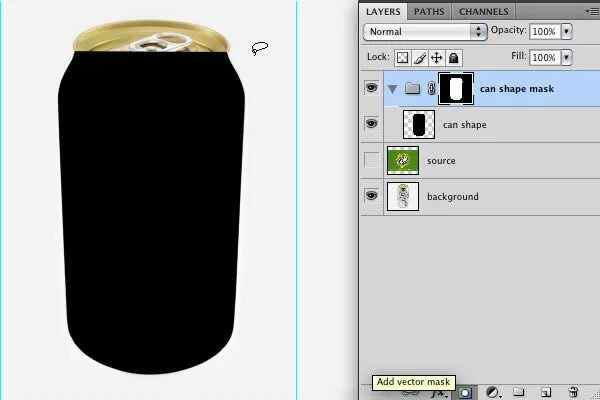Switch to the Paths tab

[x=429, y=12]
